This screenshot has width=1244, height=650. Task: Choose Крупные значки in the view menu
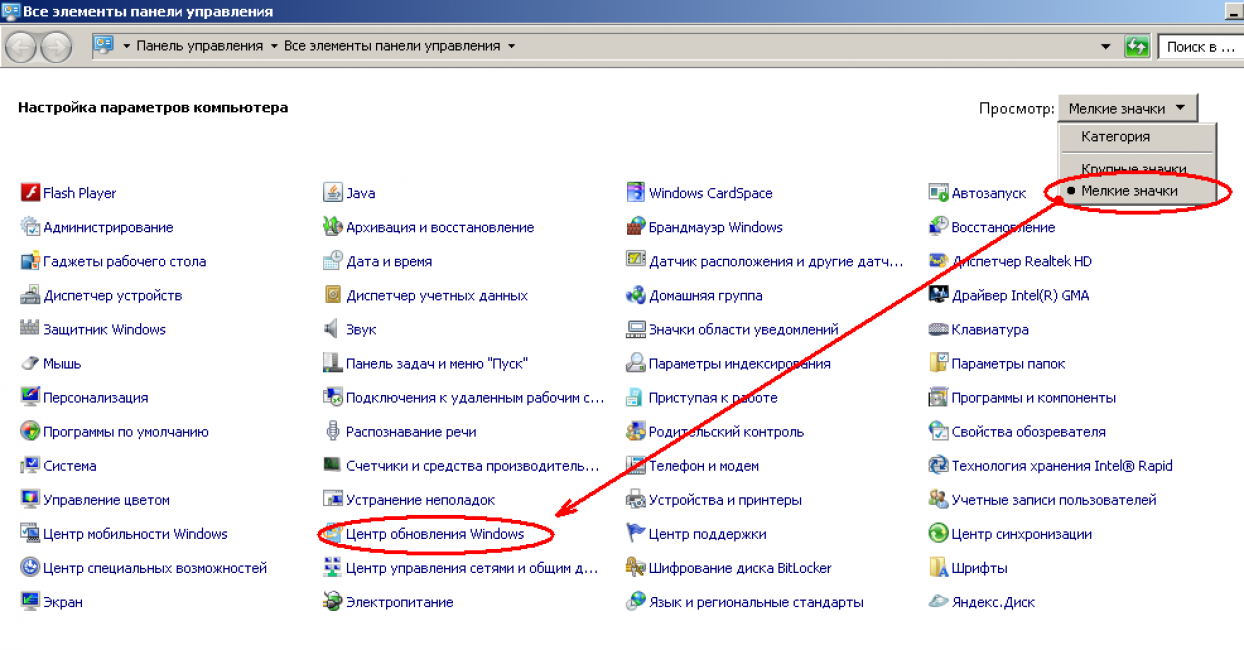pyautogui.click(x=1133, y=169)
